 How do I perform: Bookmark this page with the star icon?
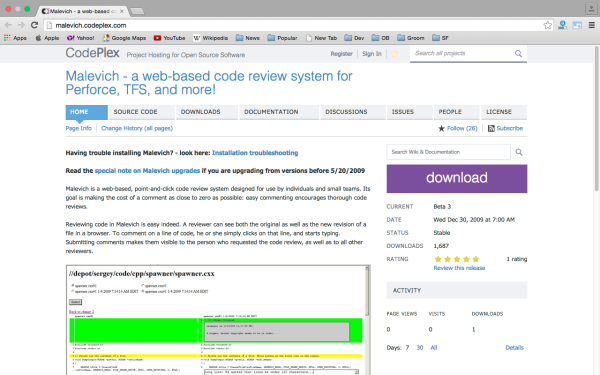coord(548,25)
